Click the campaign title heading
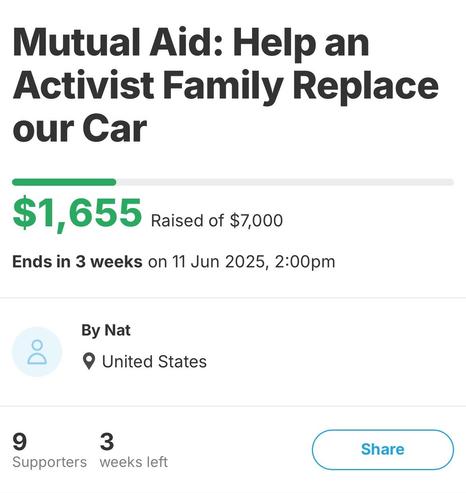Image resolution: width=466 pixels, height=493 pixels. [x=225, y=85]
